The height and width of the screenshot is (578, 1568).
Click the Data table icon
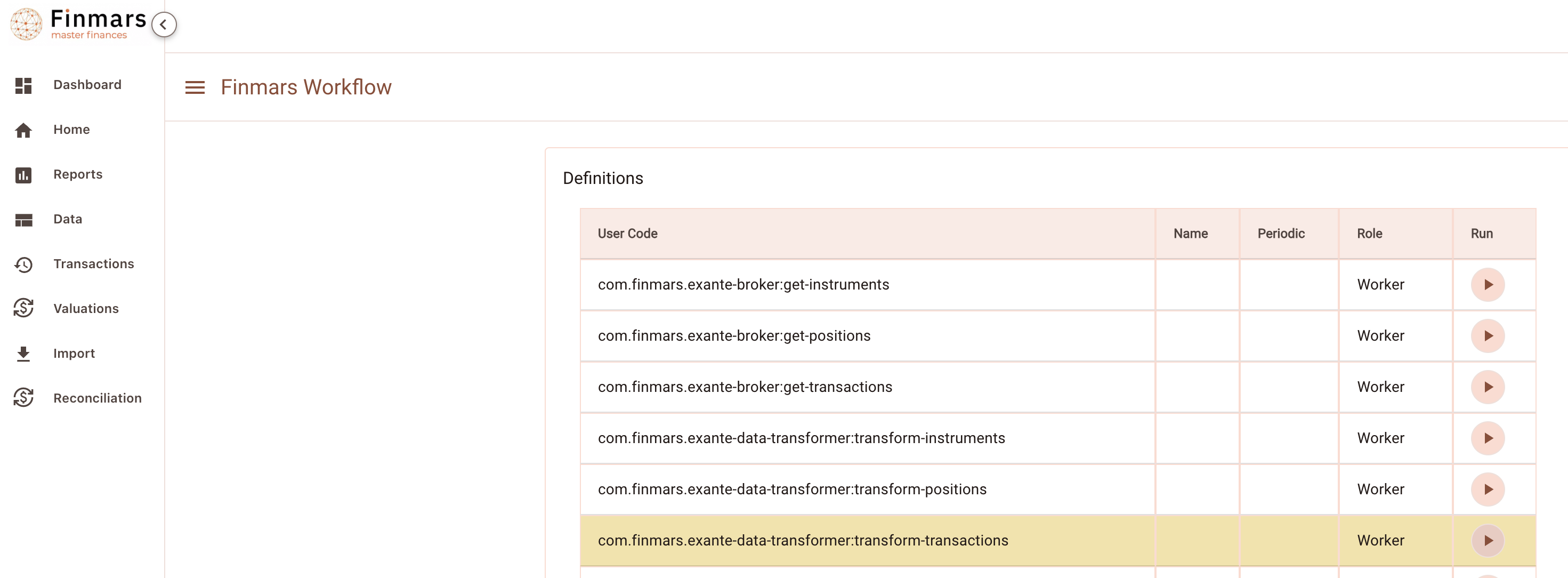tap(24, 219)
